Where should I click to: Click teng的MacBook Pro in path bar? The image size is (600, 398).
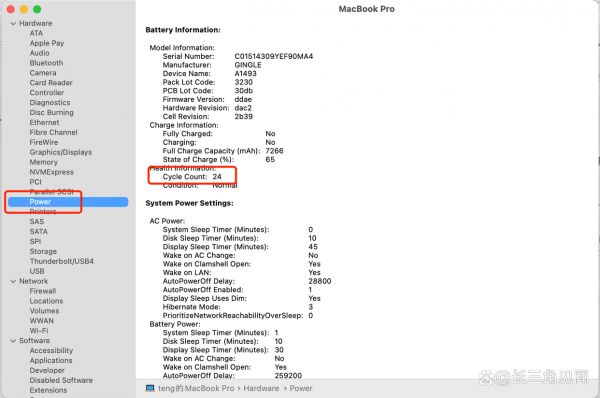pyautogui.click(x=196, y=388)
